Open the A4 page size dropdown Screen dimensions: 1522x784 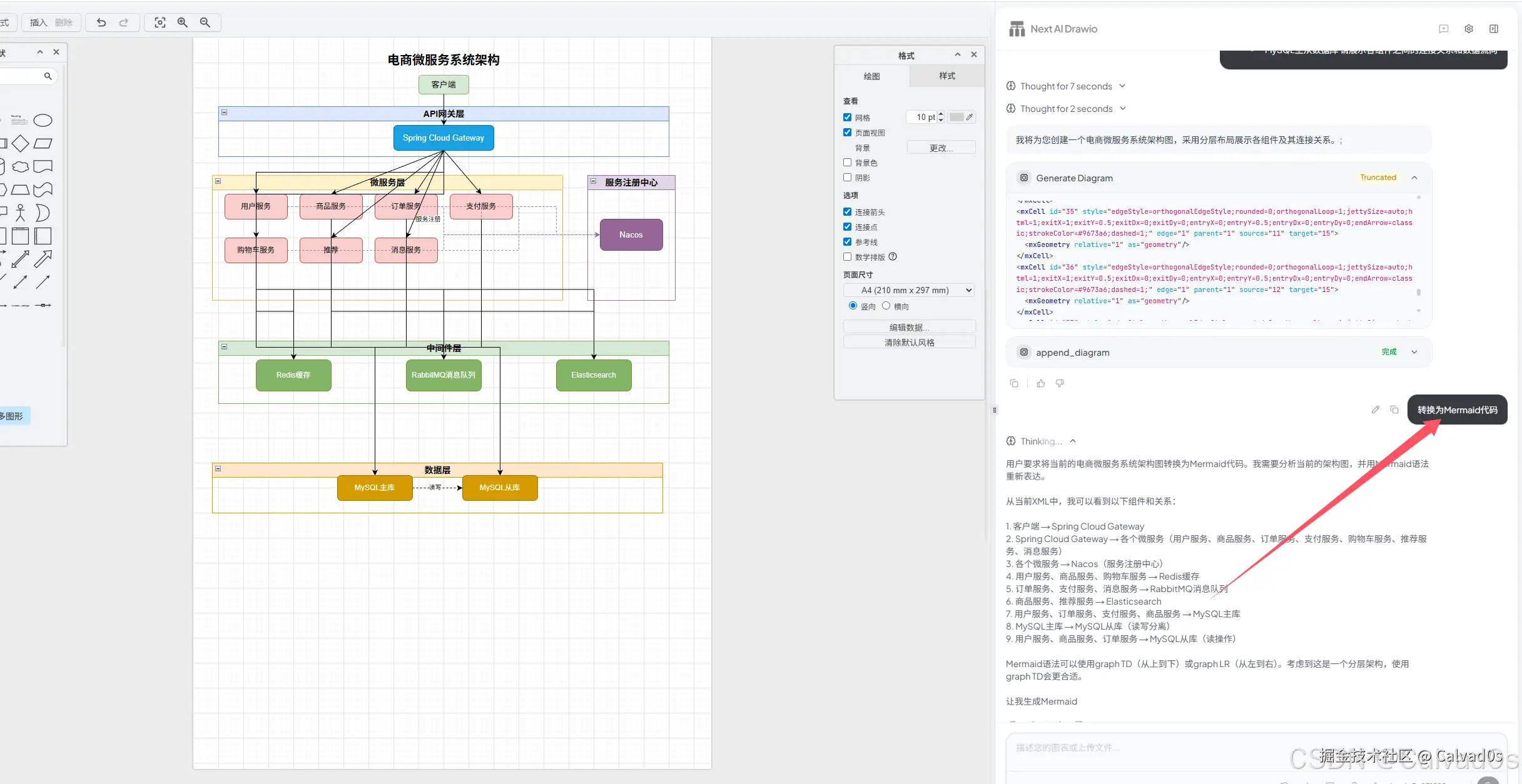point(909,290)
